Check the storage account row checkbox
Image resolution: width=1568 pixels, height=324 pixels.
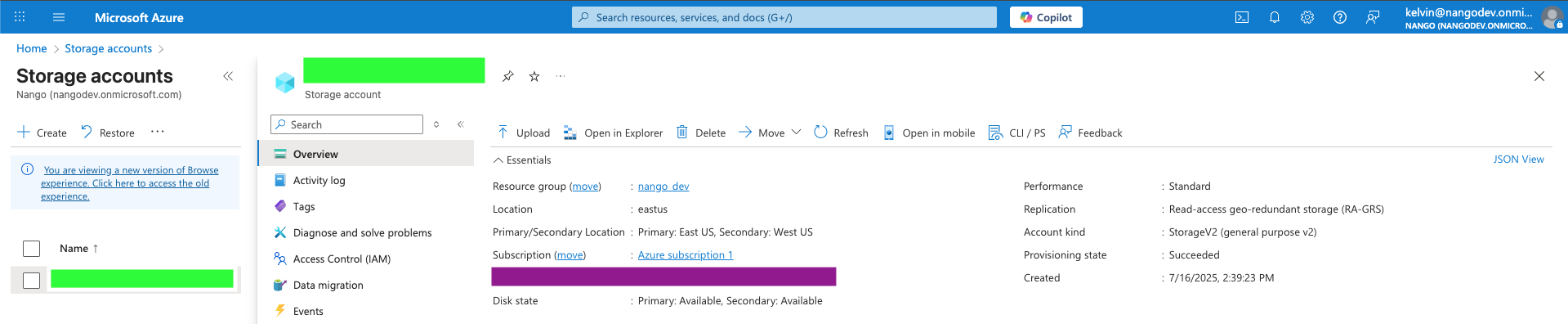[x=32, y=281]
